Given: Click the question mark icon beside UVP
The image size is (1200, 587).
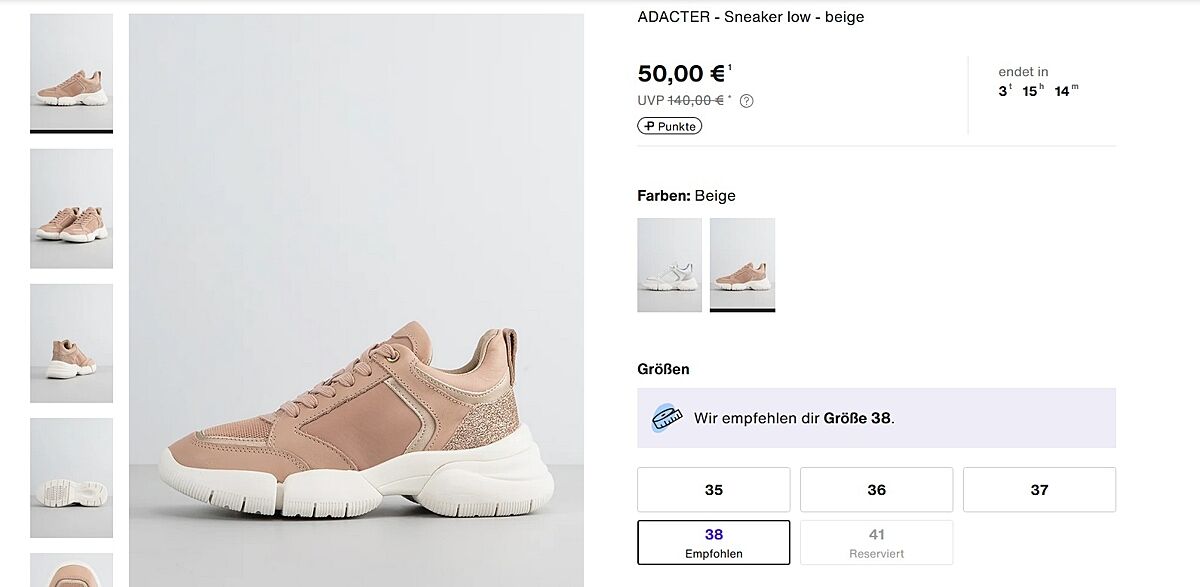Looking at the screenshot, I should (747, 101).
